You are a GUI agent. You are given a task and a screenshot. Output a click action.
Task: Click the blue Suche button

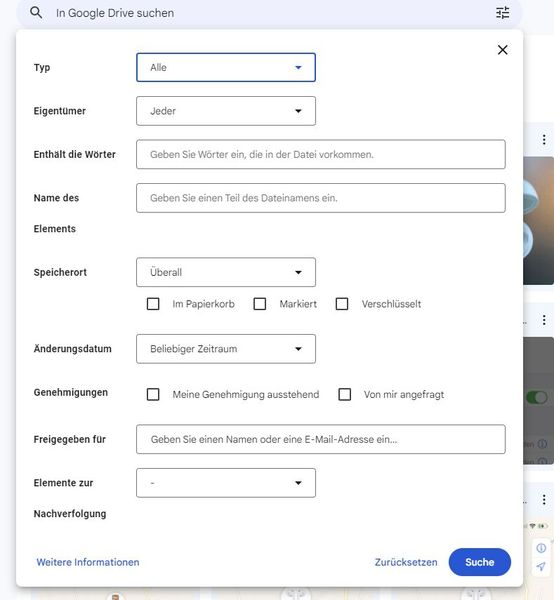[x=479, y=562]
